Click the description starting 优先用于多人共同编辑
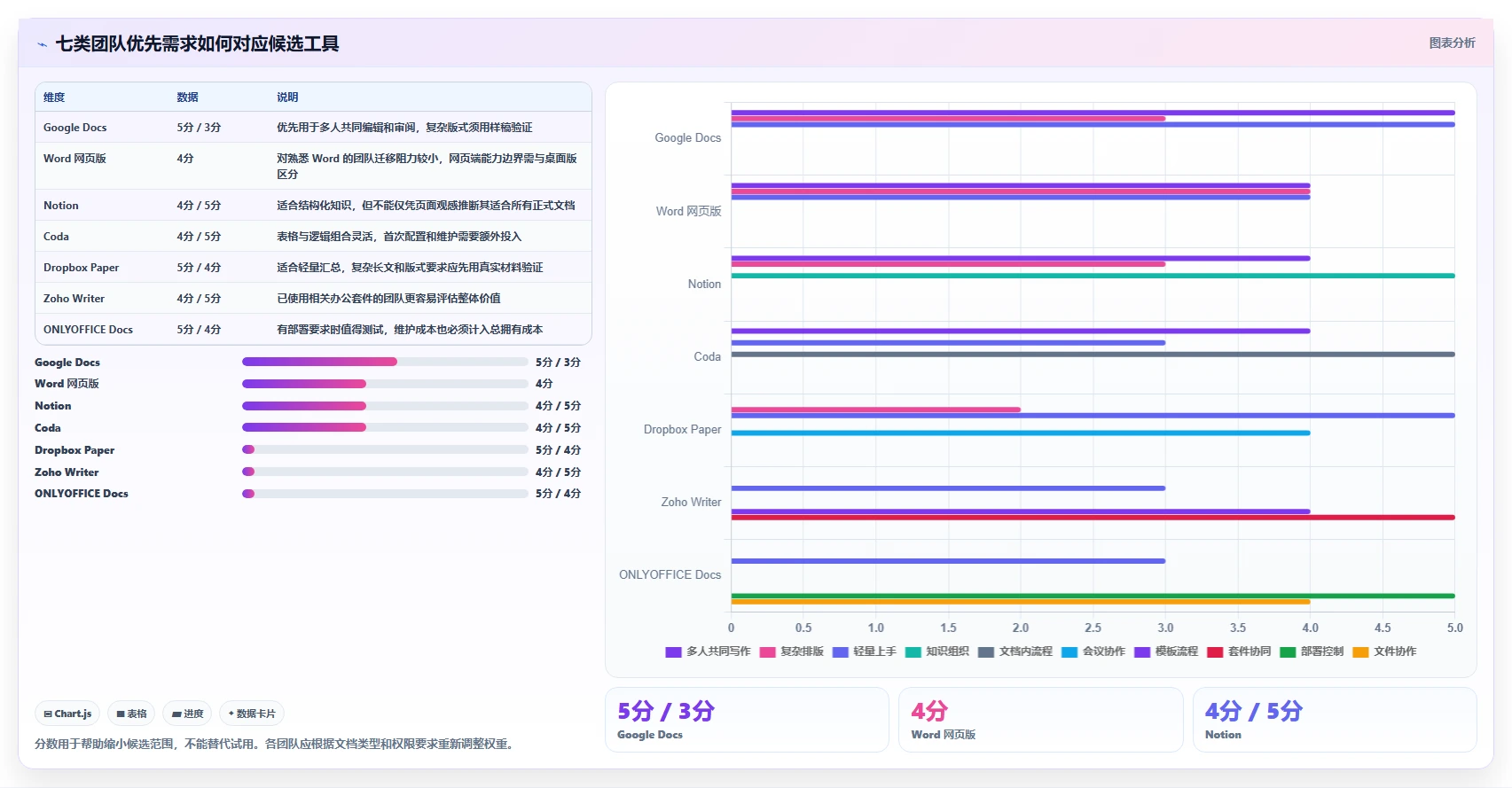The image size is (1512, 788). tap(404, 128)
